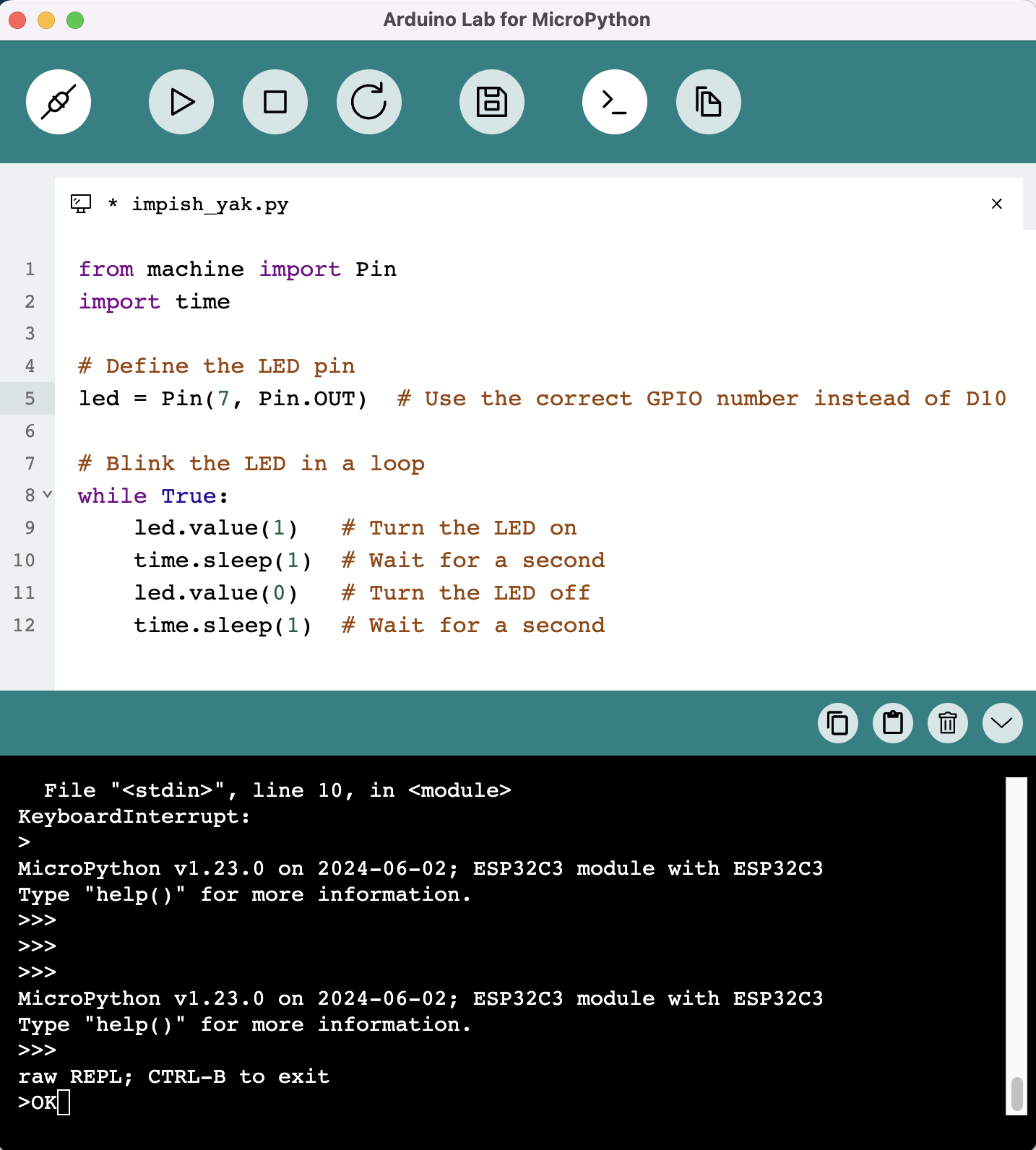This screenshot has height=1150, width=1036.
Task: Click the '# Turn the LED on' comment
Action: click(459, 528)
